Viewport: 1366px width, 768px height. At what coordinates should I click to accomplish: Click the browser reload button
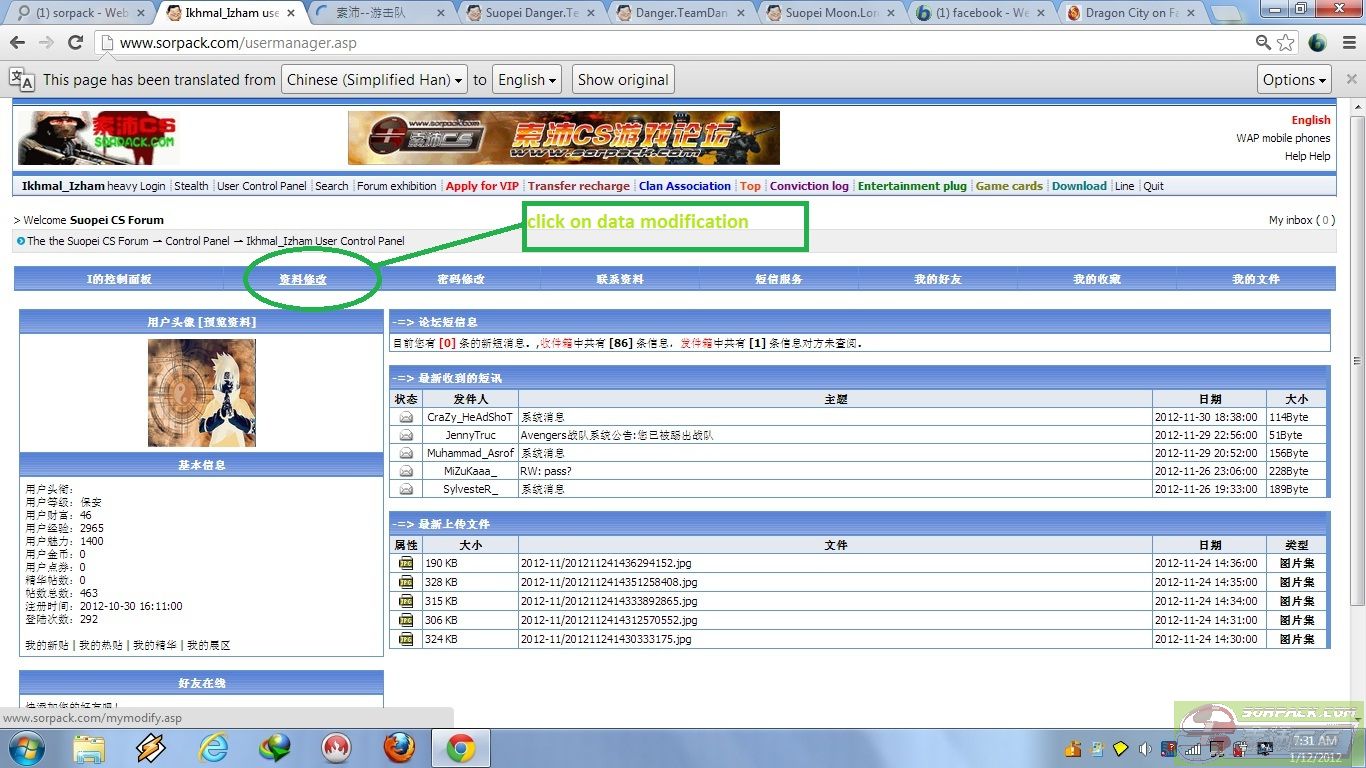pyautogui.click(x=75, y=43)
